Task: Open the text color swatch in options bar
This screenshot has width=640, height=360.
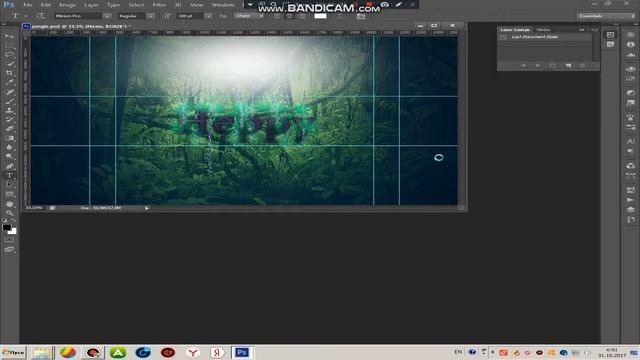Action: tap(320, 16)
